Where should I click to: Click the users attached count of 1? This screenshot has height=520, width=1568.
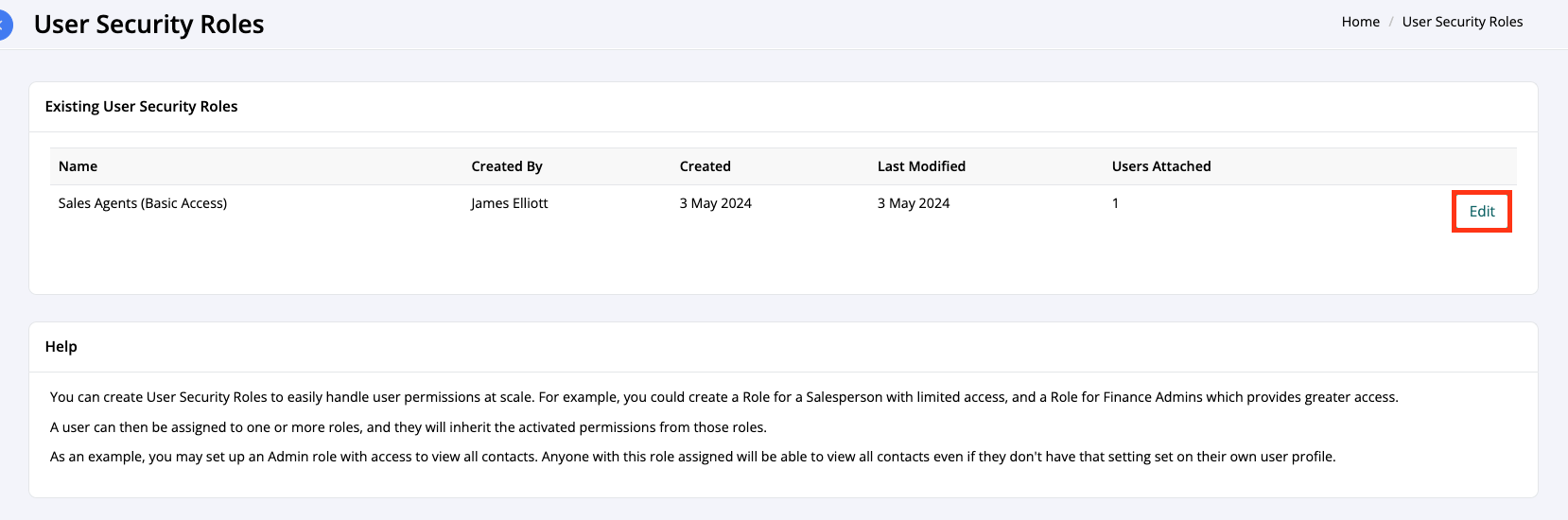pyautogui.click(x=1115, y=203)
